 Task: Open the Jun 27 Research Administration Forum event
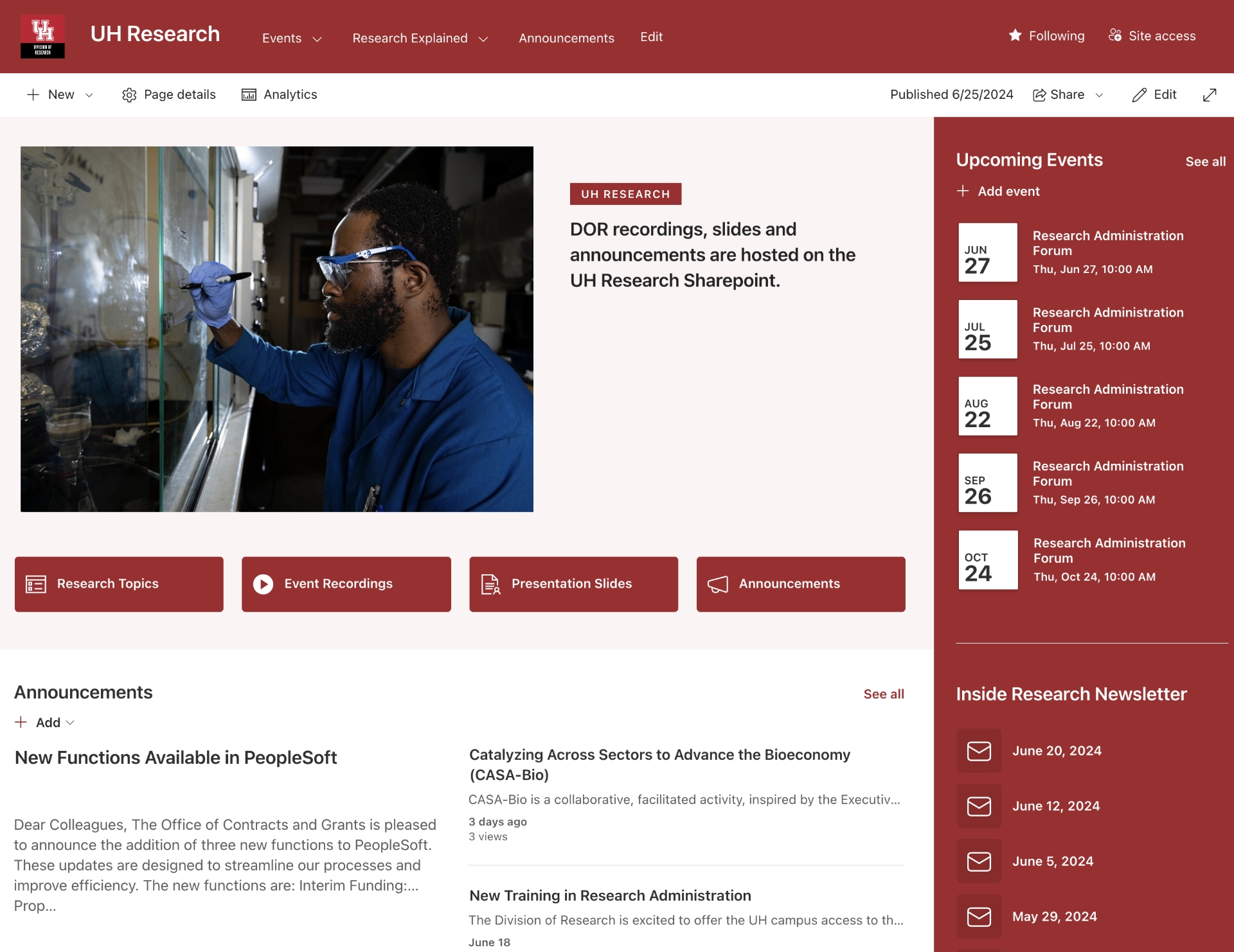tap(1107, 243)
